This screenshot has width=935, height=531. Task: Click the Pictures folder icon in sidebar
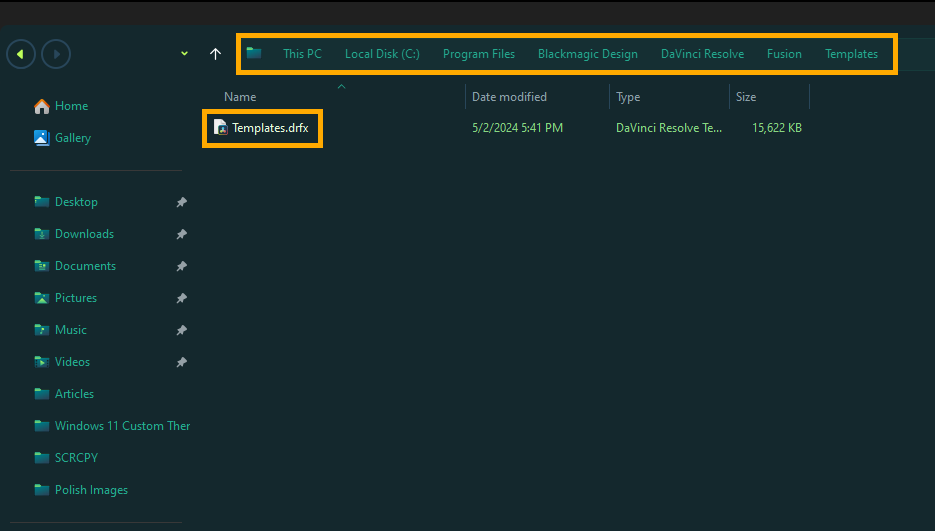pos(42,298)
